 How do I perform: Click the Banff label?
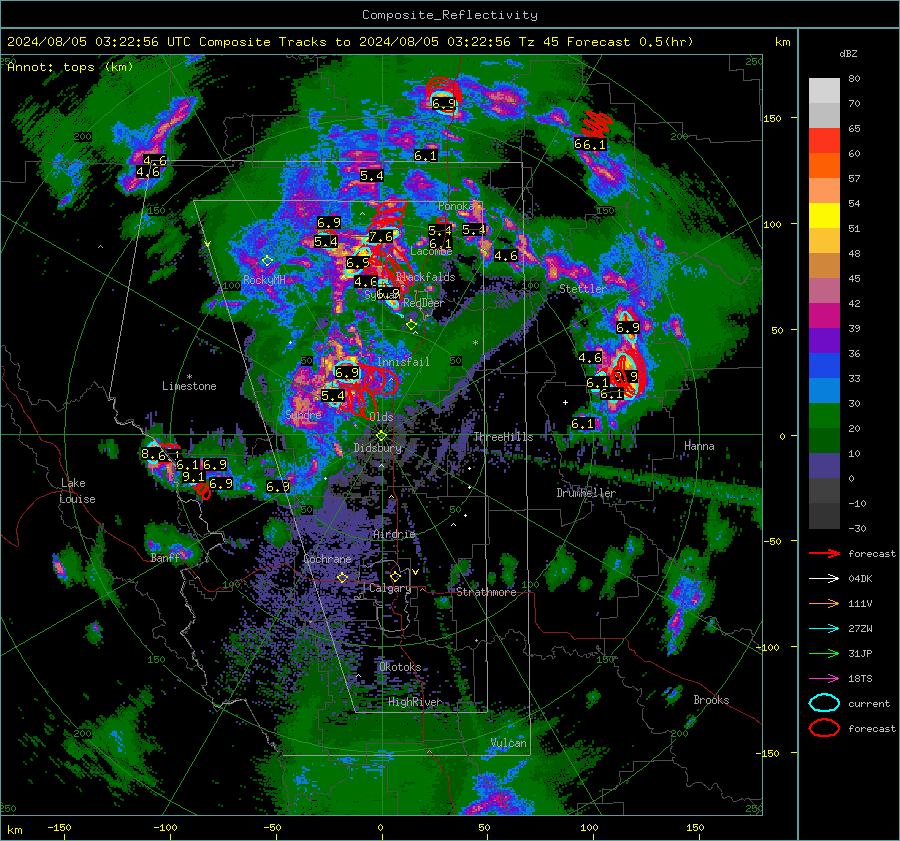pos(165,558)
